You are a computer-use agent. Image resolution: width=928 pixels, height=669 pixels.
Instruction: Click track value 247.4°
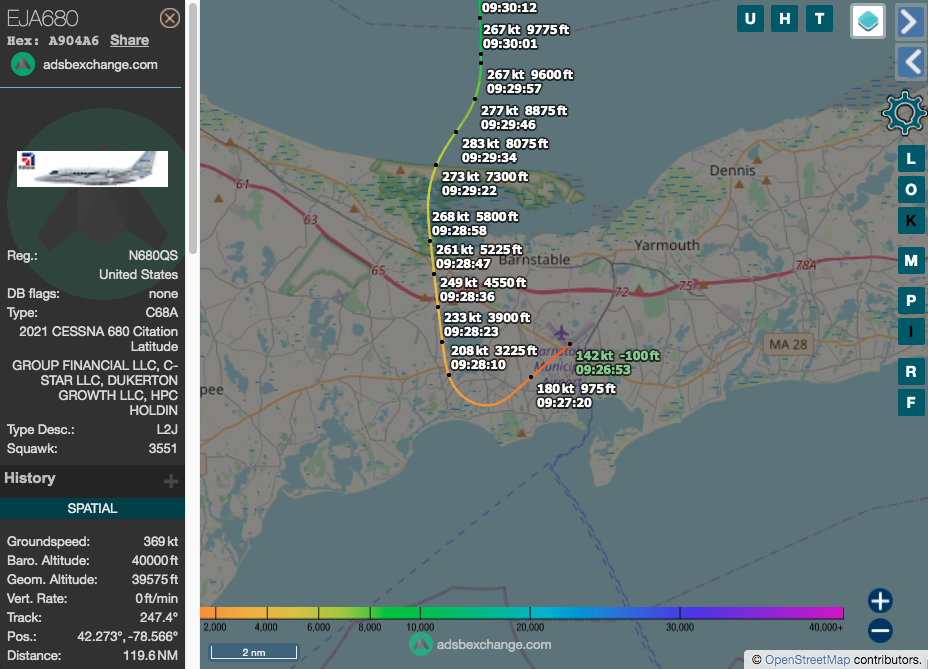[159, 617]
